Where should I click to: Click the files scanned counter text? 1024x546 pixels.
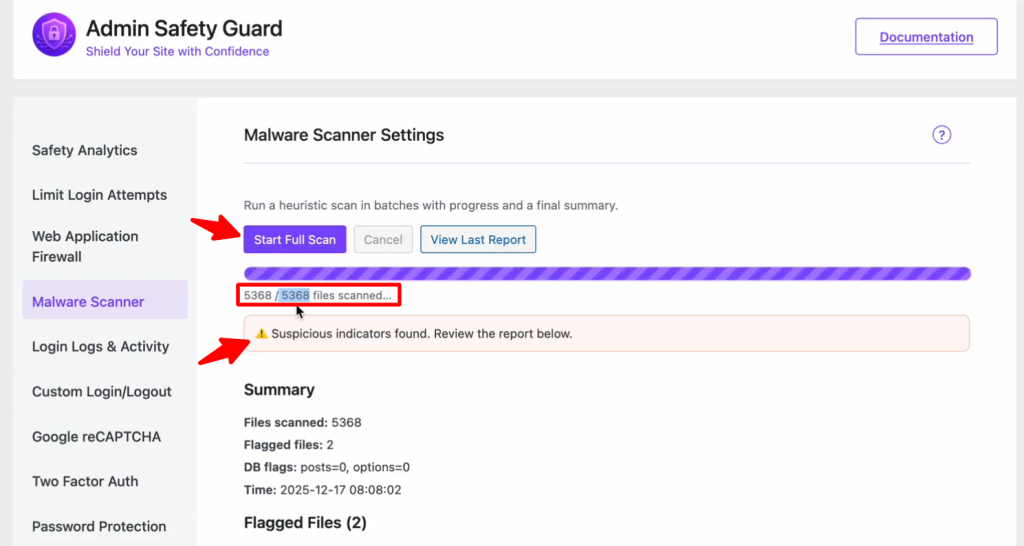tap(318, 295)
